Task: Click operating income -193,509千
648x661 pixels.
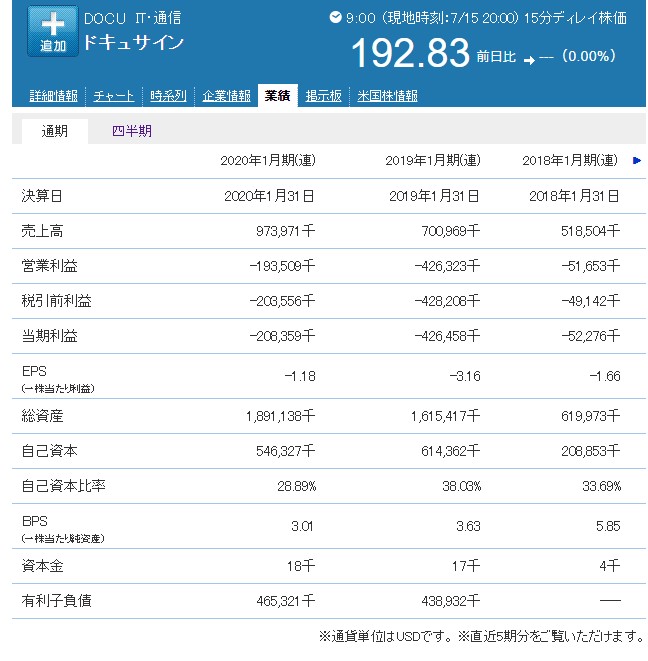Action: coord(282,266)
